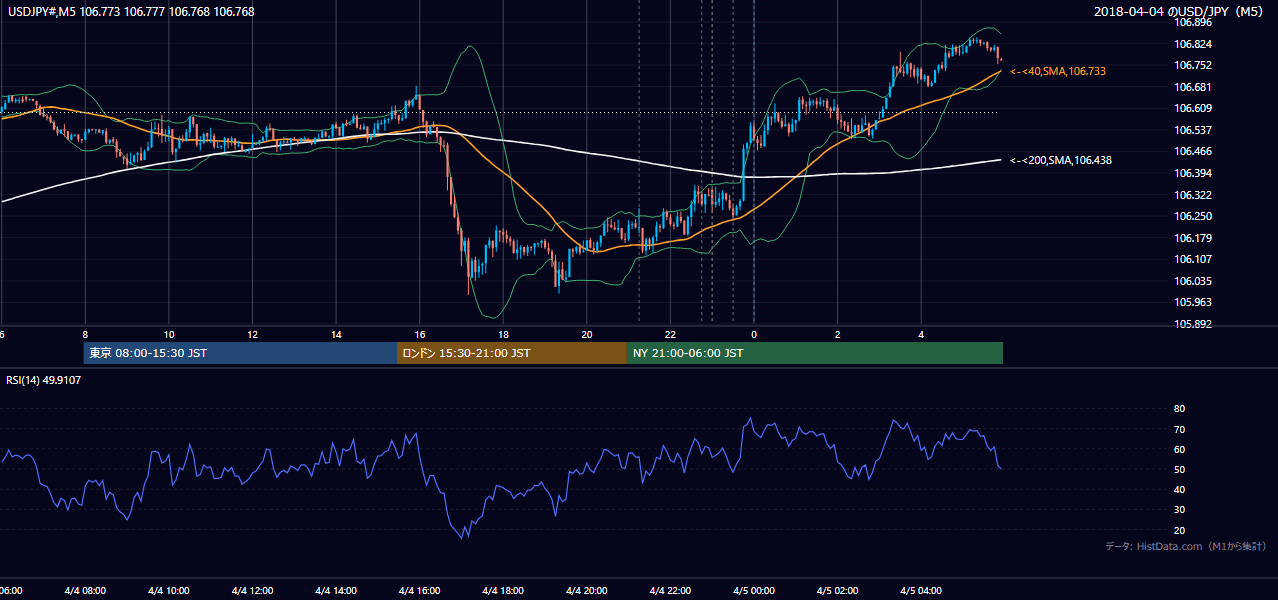Click the 4/4 08:00 bottom time label
This screenshot has height=600, width=1278.
[84, 591]
